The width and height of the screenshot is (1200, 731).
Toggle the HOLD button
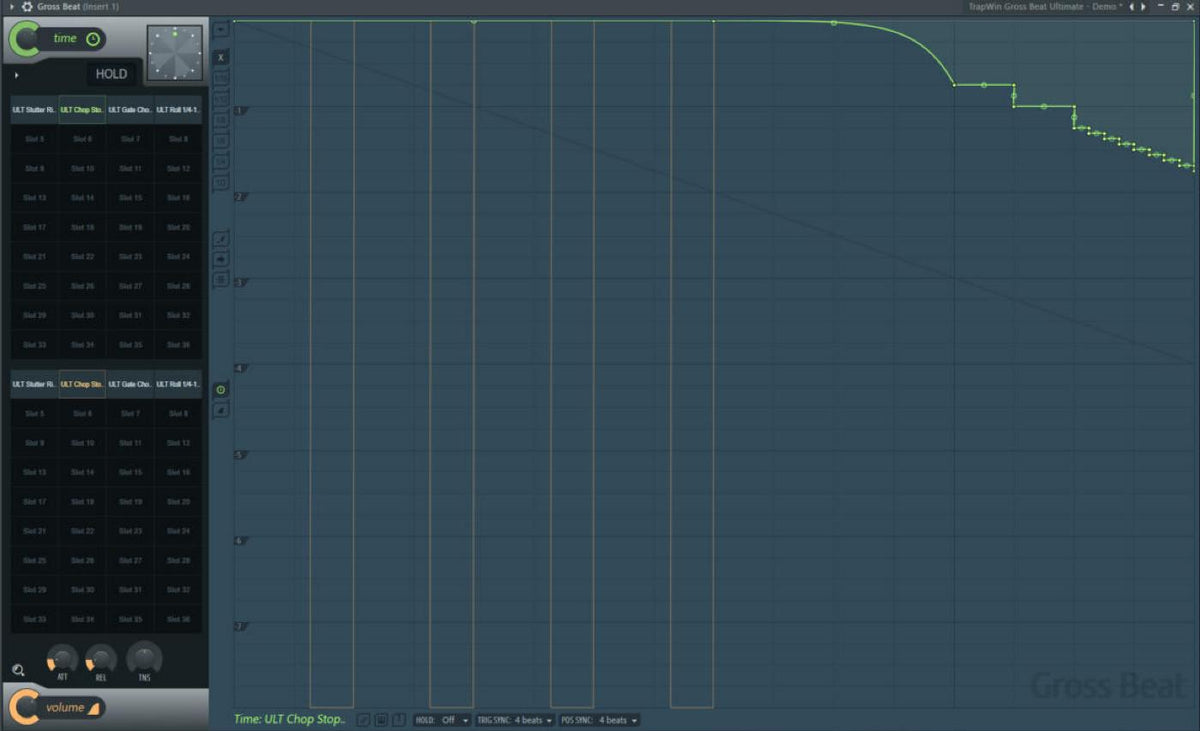click(x=111, y=74)
